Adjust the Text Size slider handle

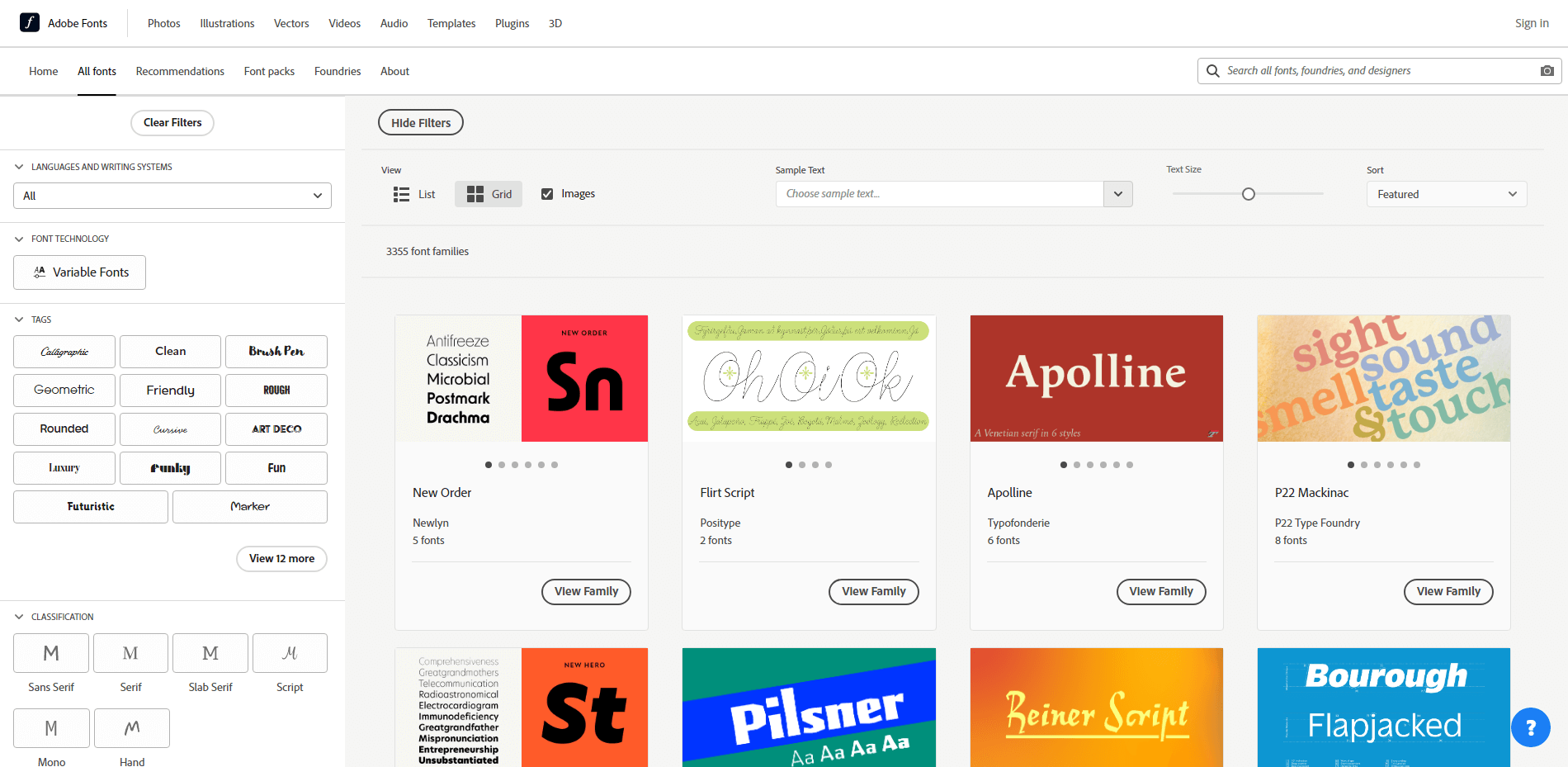(x=1249, y=194)
